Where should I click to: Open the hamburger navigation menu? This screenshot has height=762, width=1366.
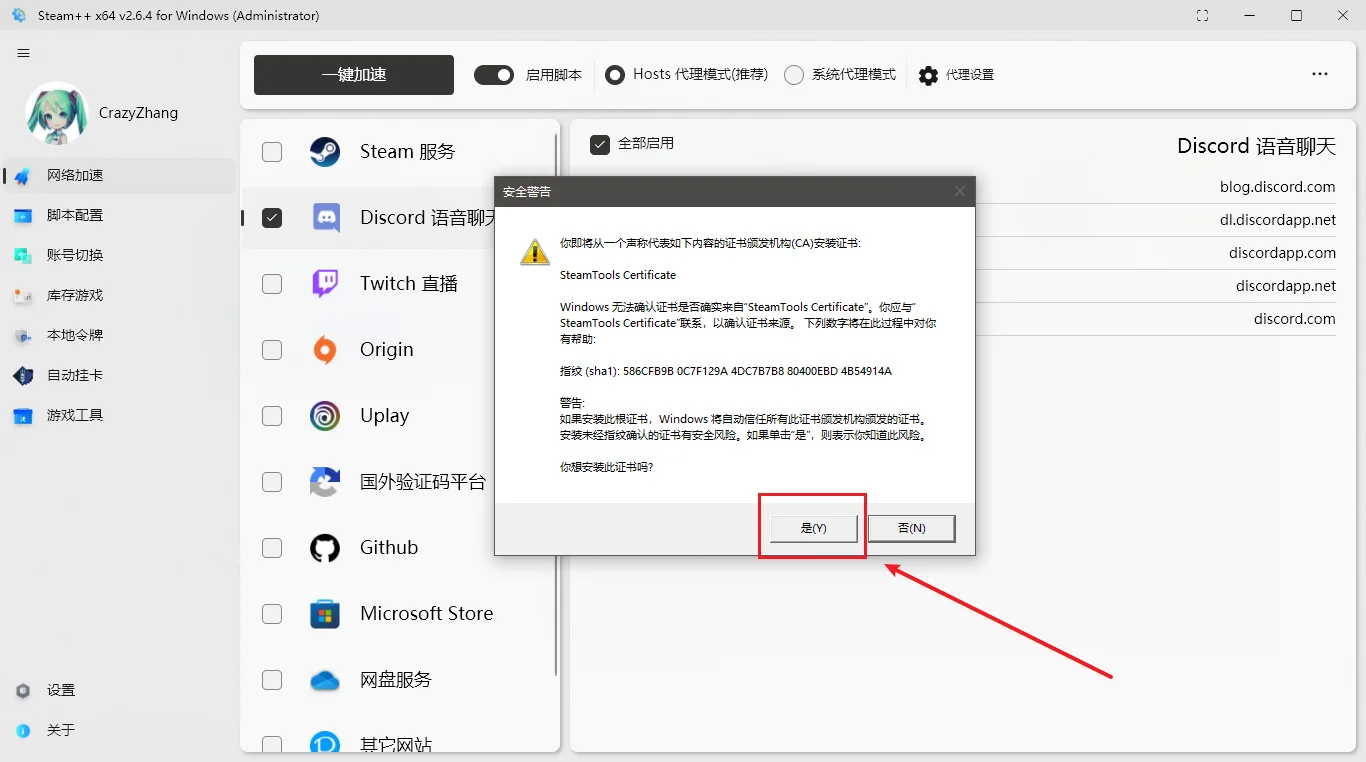click(x=24, y=53)
